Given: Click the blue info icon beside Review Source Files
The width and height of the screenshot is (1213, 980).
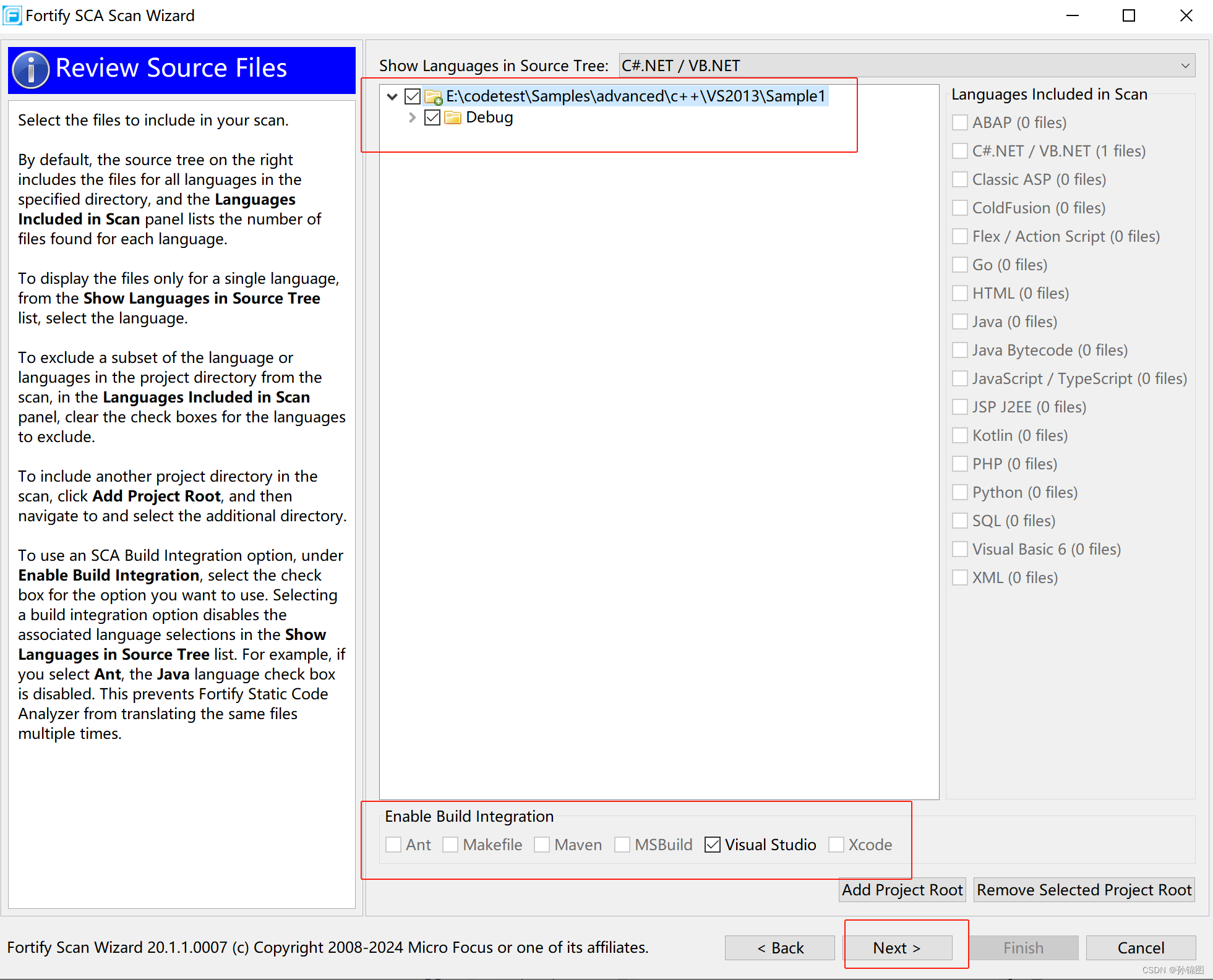Looking at the screenshot, I should click(x=30, y=69).
